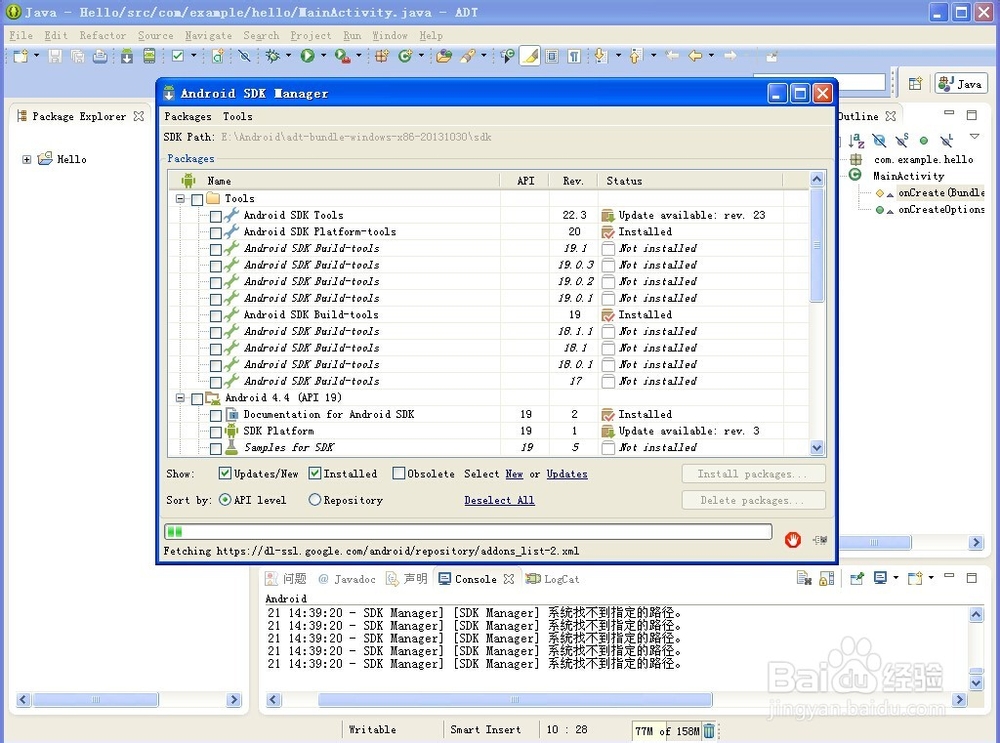Click the New Java Package icon
This screenshot has width=1000, height=743.
tap(381, 56)
